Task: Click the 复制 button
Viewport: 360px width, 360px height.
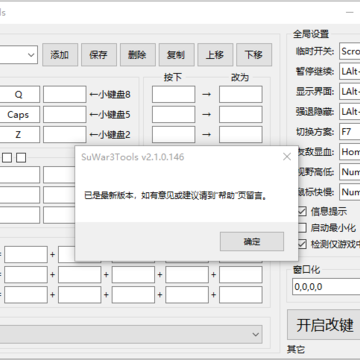Action: 176,55
